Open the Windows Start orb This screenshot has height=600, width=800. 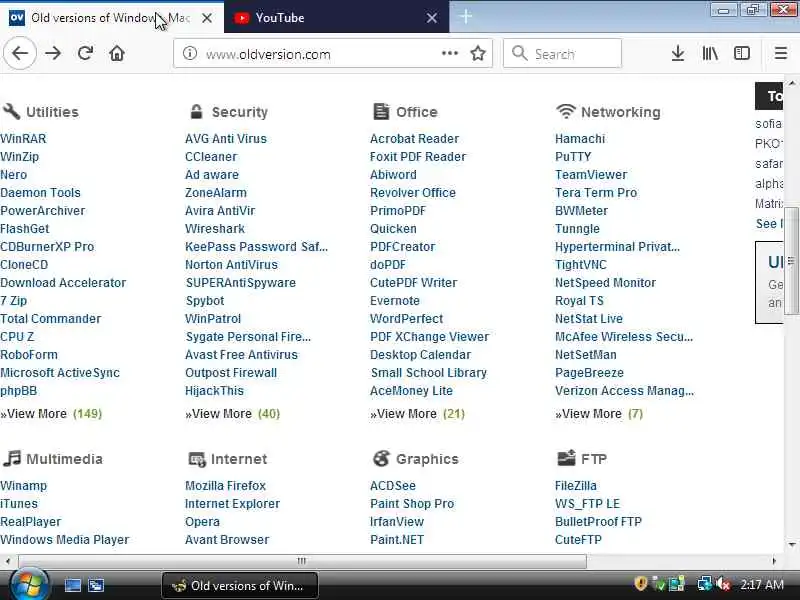[30, 585]
